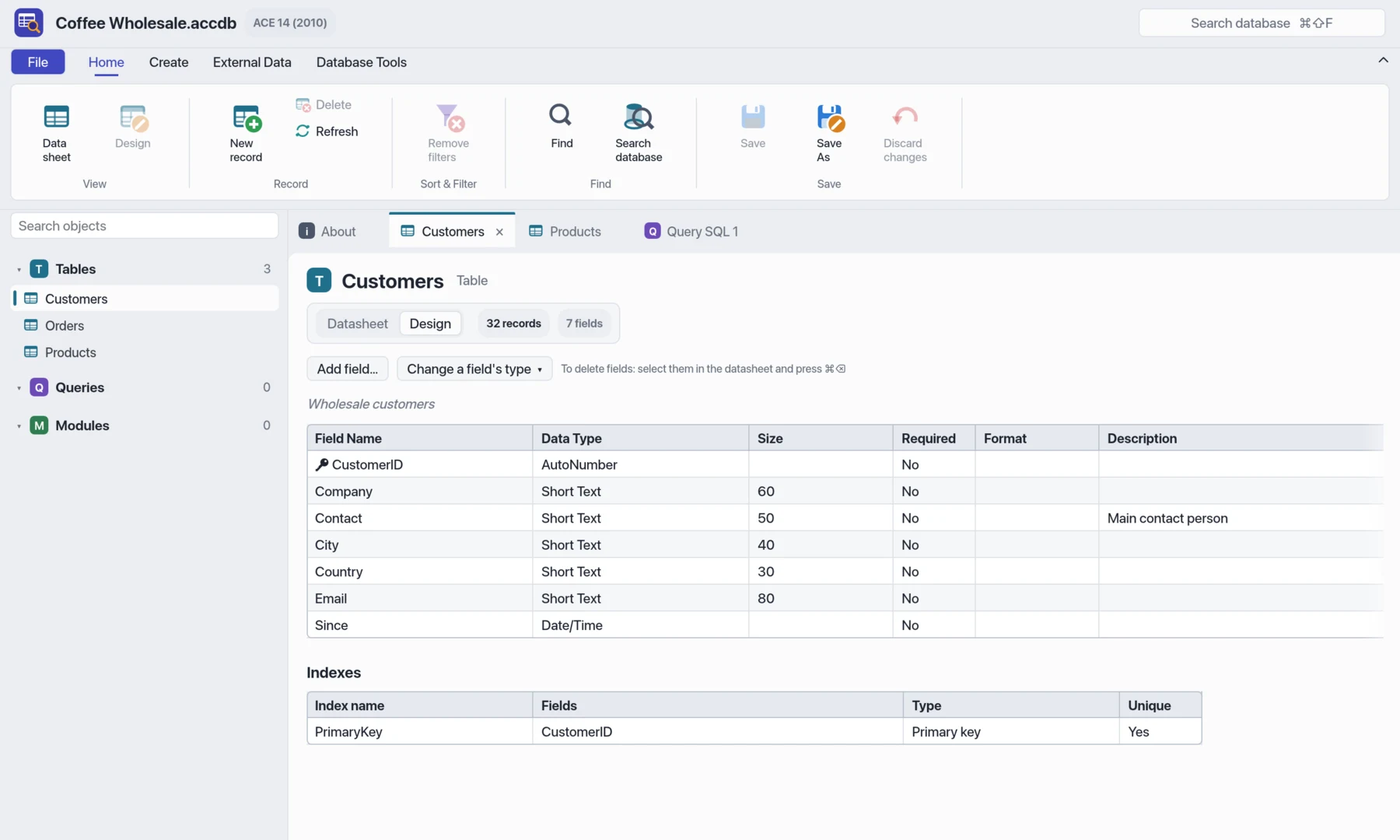The image size is (1400, 840).
Task: Open the External Data ribbon tab
Action: point(252,62)
